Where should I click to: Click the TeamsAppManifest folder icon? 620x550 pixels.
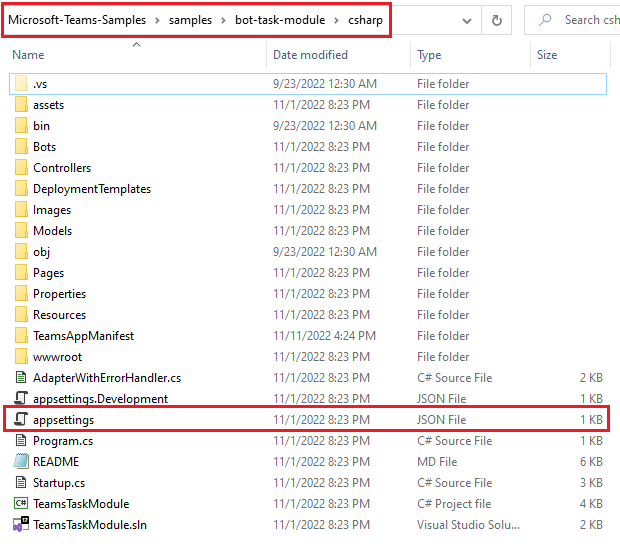click(x=21, y=335)
